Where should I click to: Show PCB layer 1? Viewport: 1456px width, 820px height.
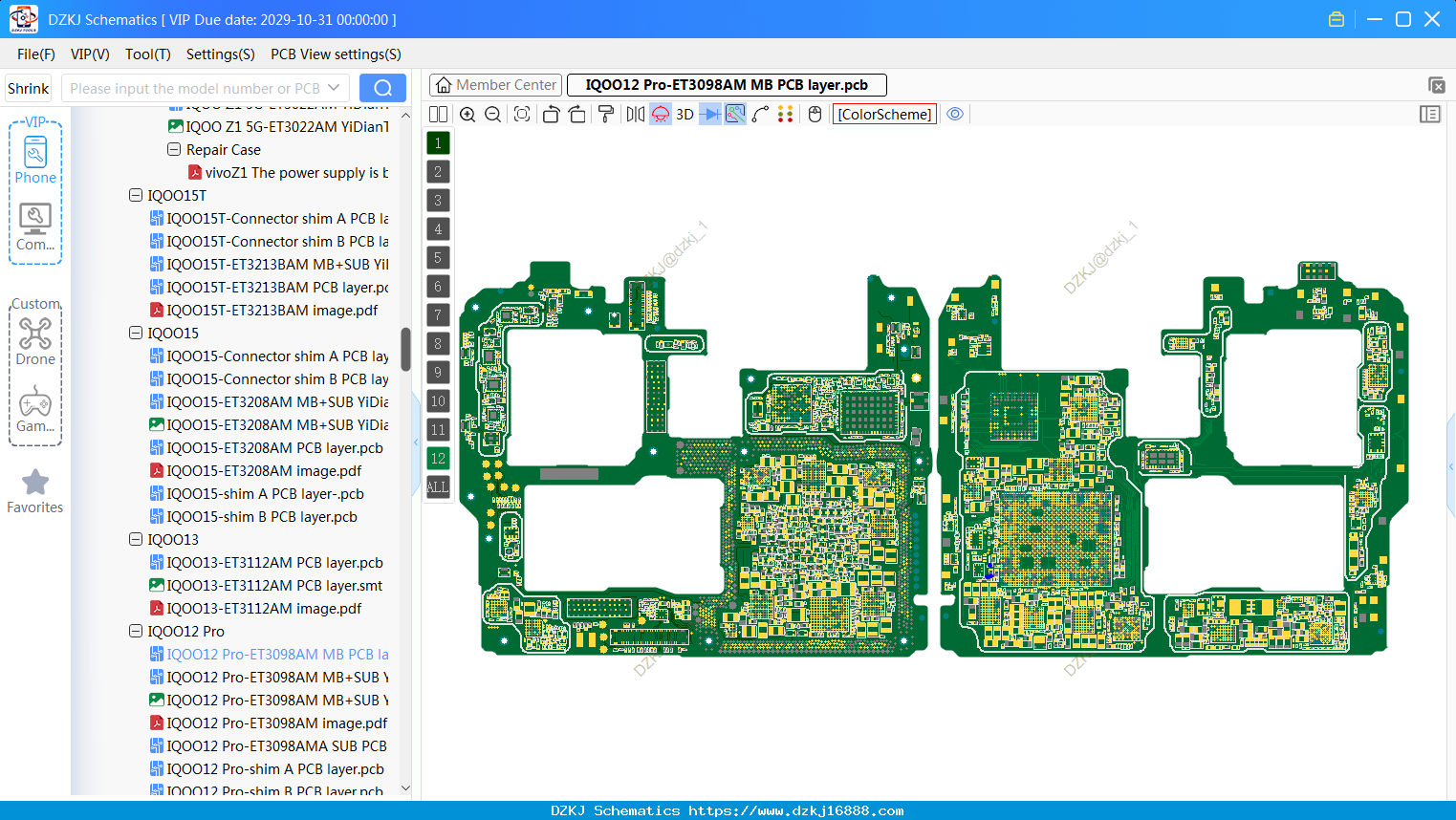(438, 143)
